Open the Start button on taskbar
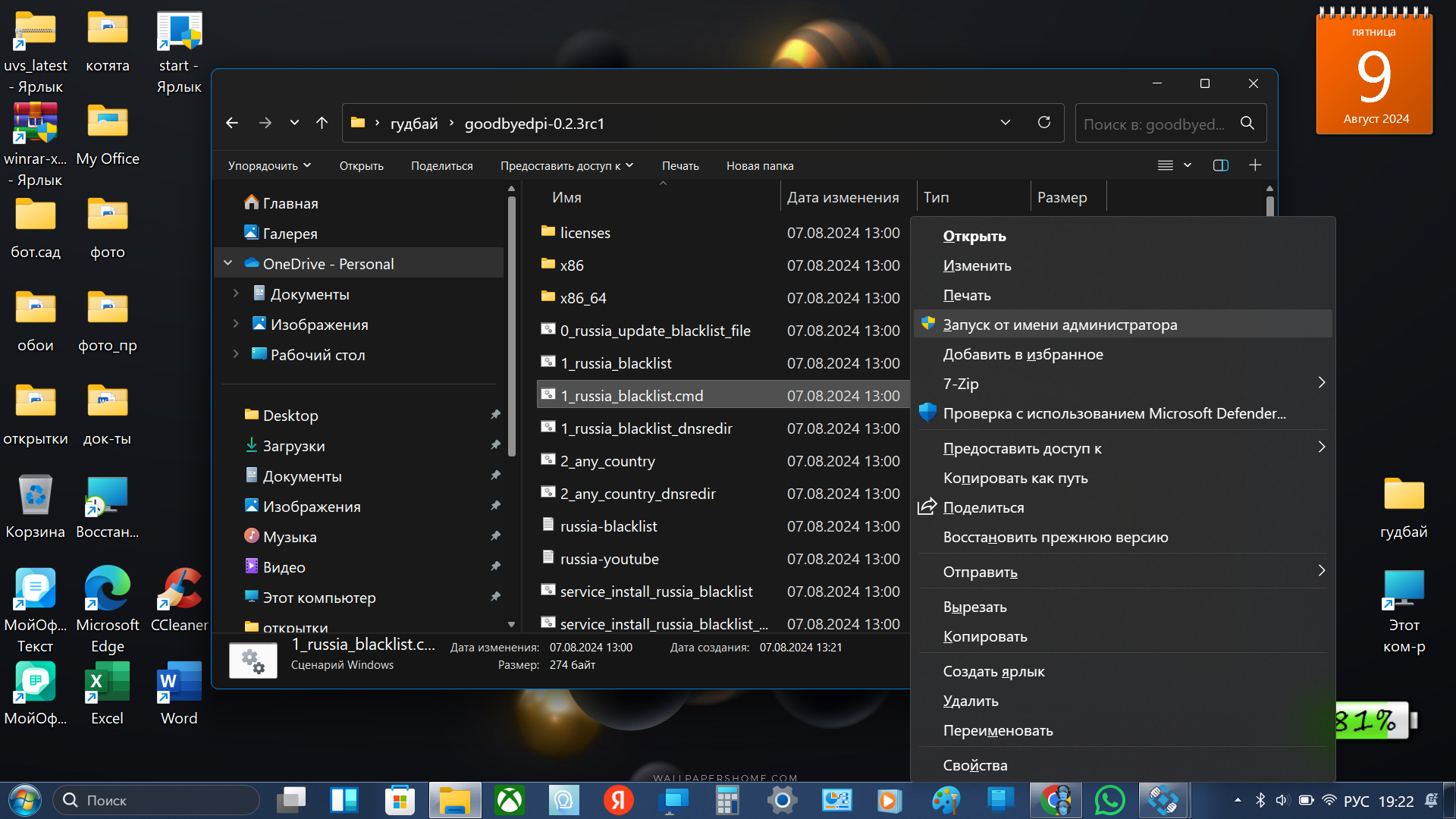 tap(25, 800)
